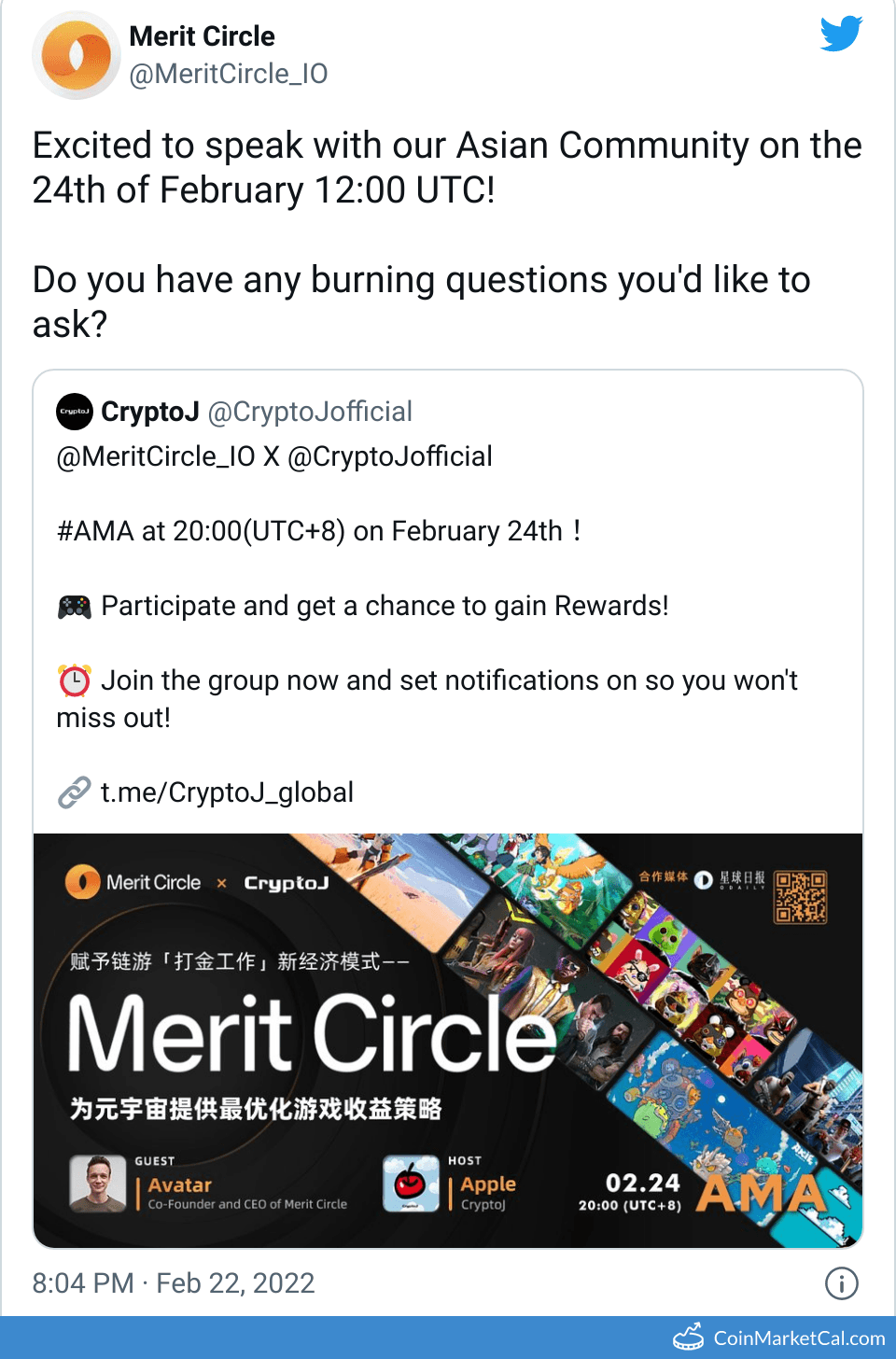
Task: Click the Twitter bird logo
Action: click(841, 34)
